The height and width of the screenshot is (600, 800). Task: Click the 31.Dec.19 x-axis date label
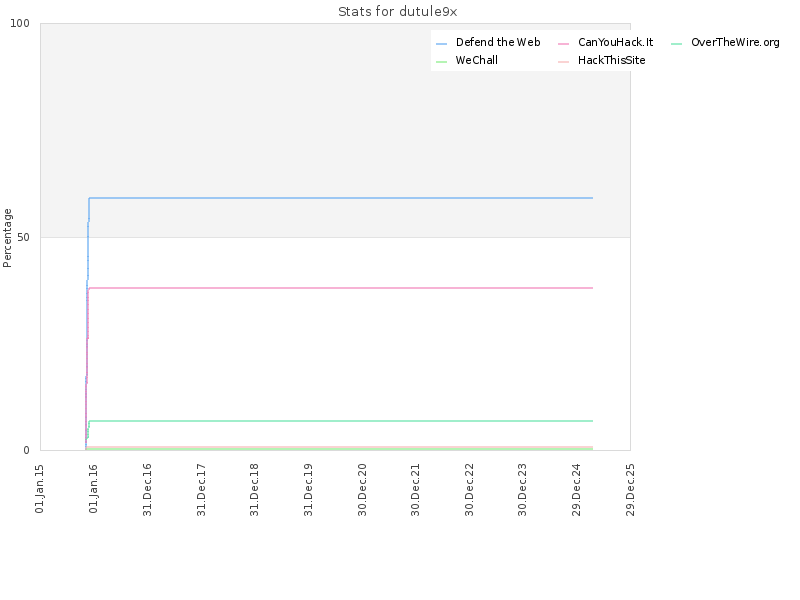(308, 490)
